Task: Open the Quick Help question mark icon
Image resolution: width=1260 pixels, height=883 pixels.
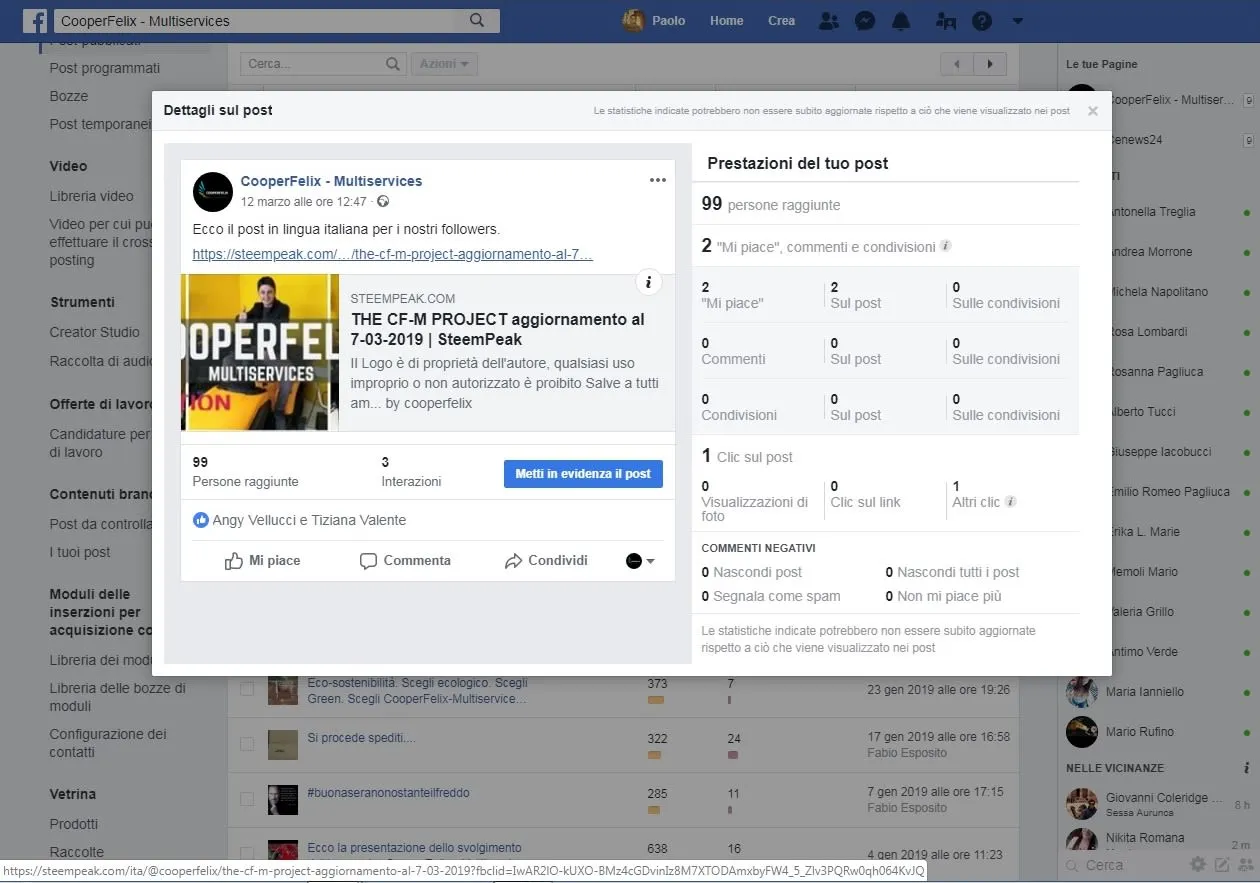Action: (982, 21)
